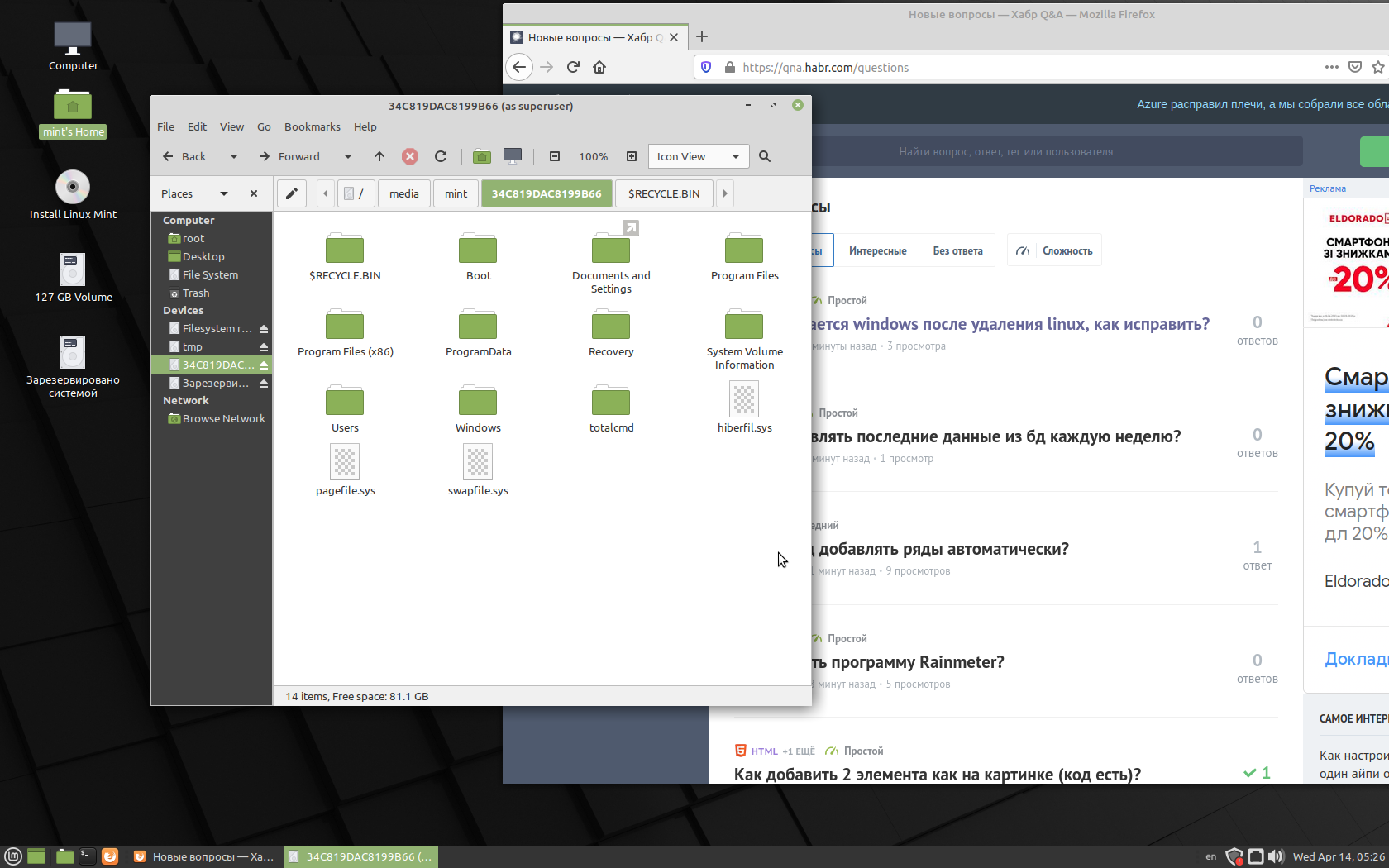The height and width of the screenshot is (868, 1389).
Task: Switch to Интересные tab on Habr
Action: coord(877,250)
